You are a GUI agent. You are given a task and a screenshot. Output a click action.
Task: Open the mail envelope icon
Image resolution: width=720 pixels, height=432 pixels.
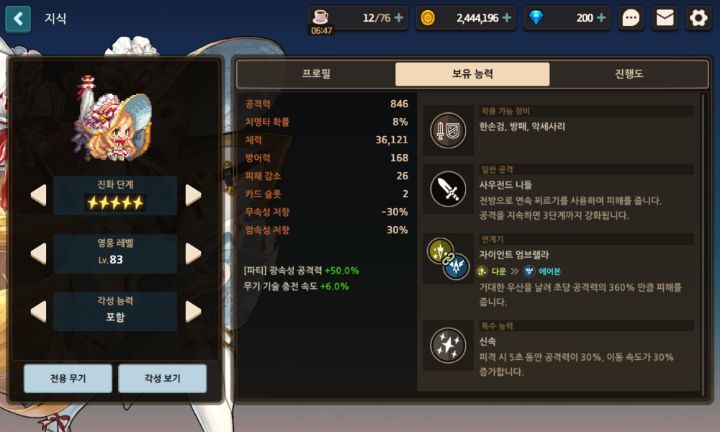[x=664, y=18]
